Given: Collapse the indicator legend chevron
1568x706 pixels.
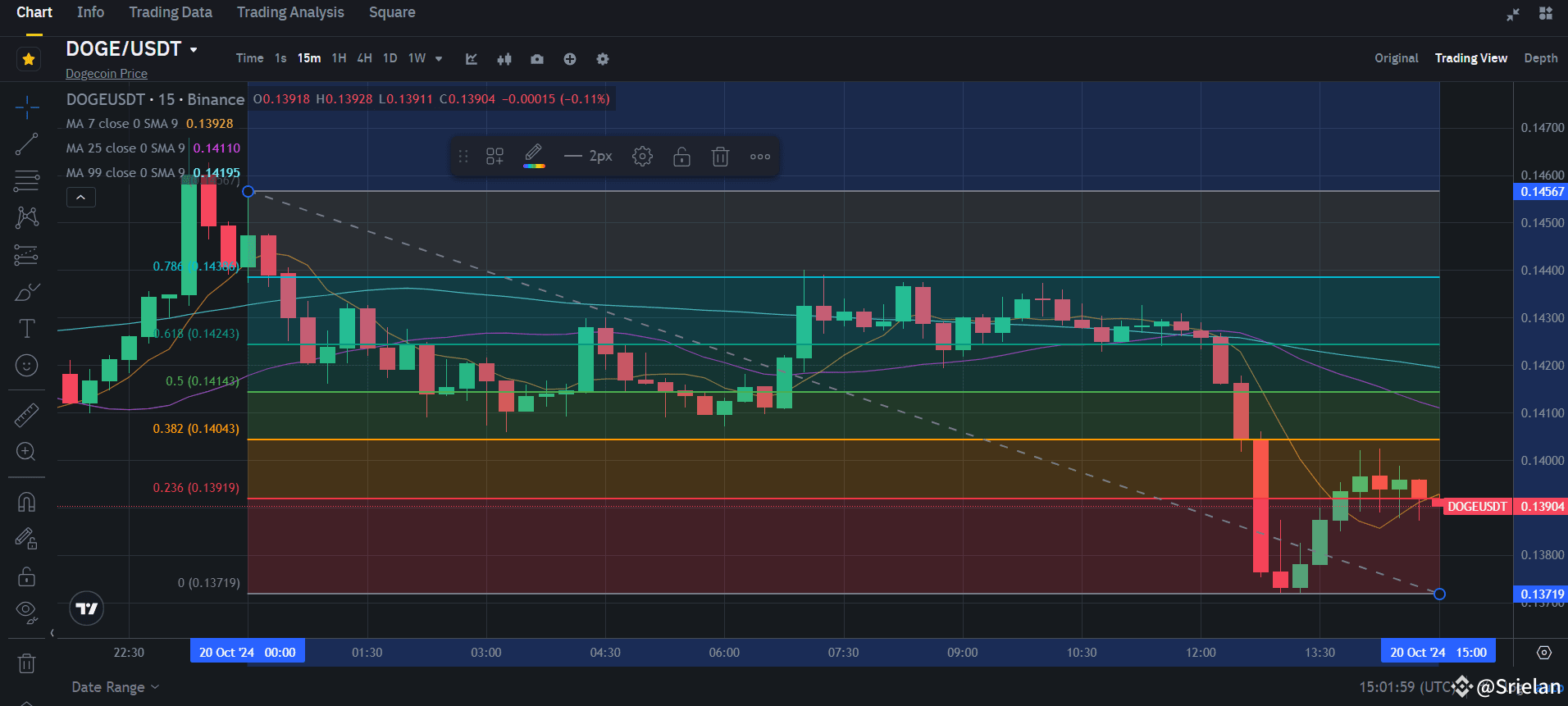Looking at the screenshot, I should [x=80, y=198].
